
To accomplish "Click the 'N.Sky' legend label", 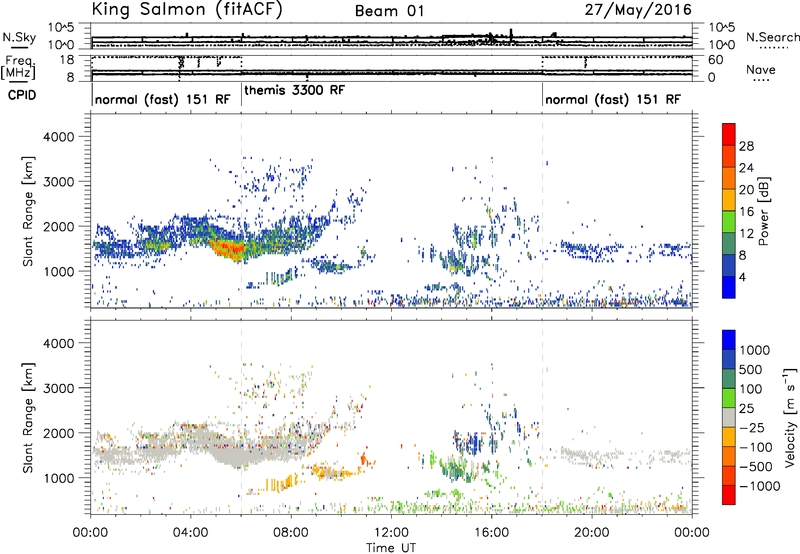I will point(19,37).
